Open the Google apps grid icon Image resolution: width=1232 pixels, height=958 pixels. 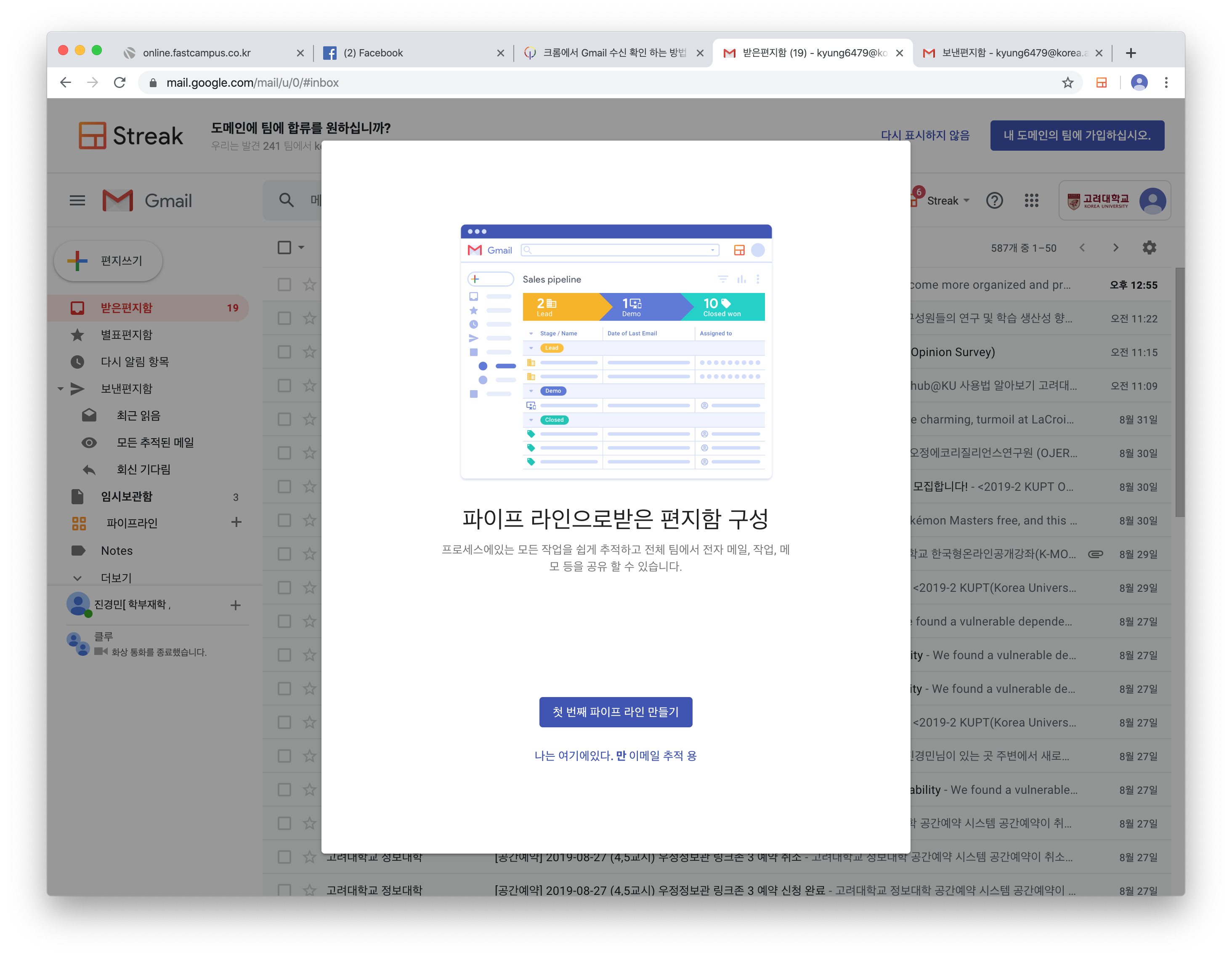[x=1031, y=200]
